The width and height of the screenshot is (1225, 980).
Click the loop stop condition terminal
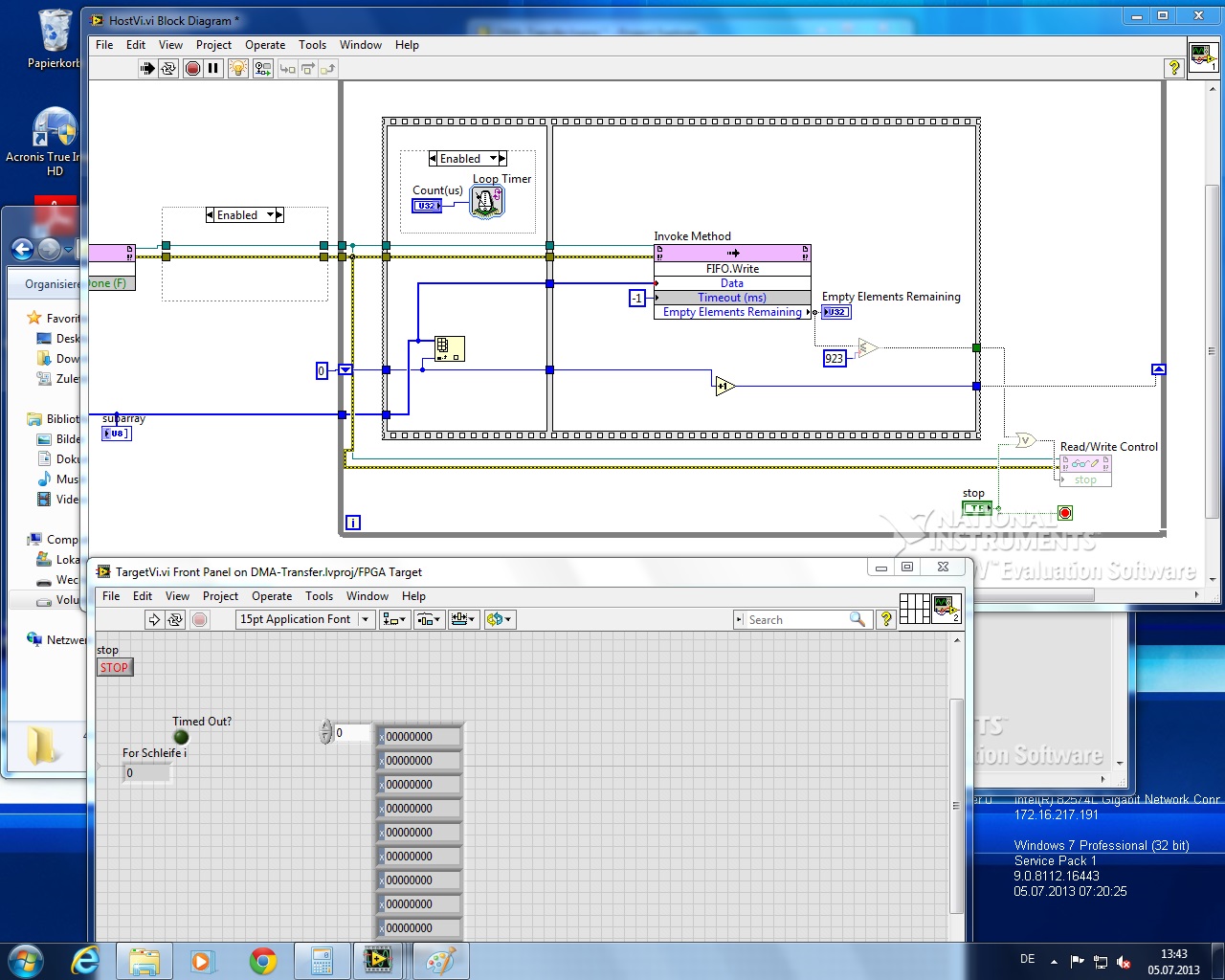tap(1064, 513)
